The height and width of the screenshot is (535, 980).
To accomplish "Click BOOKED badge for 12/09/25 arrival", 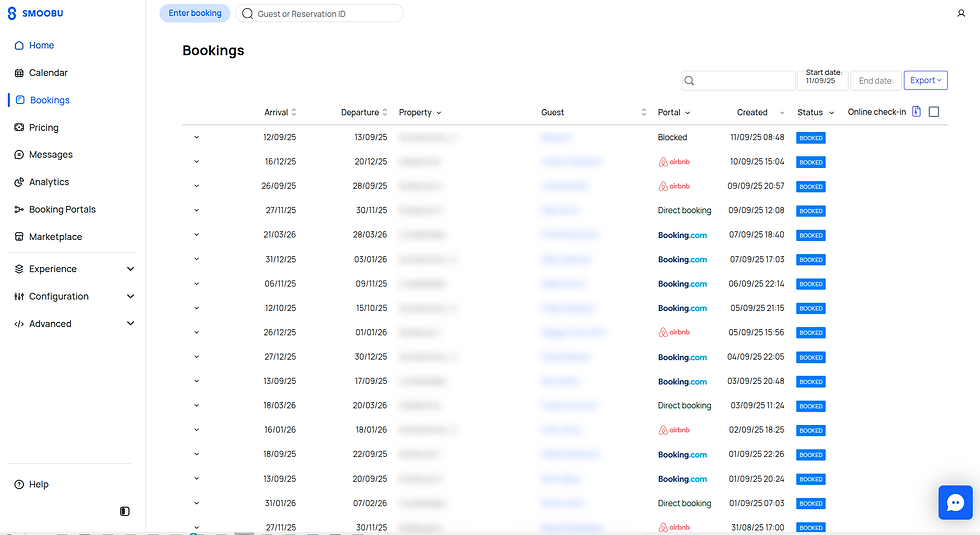I will (811, 138).
